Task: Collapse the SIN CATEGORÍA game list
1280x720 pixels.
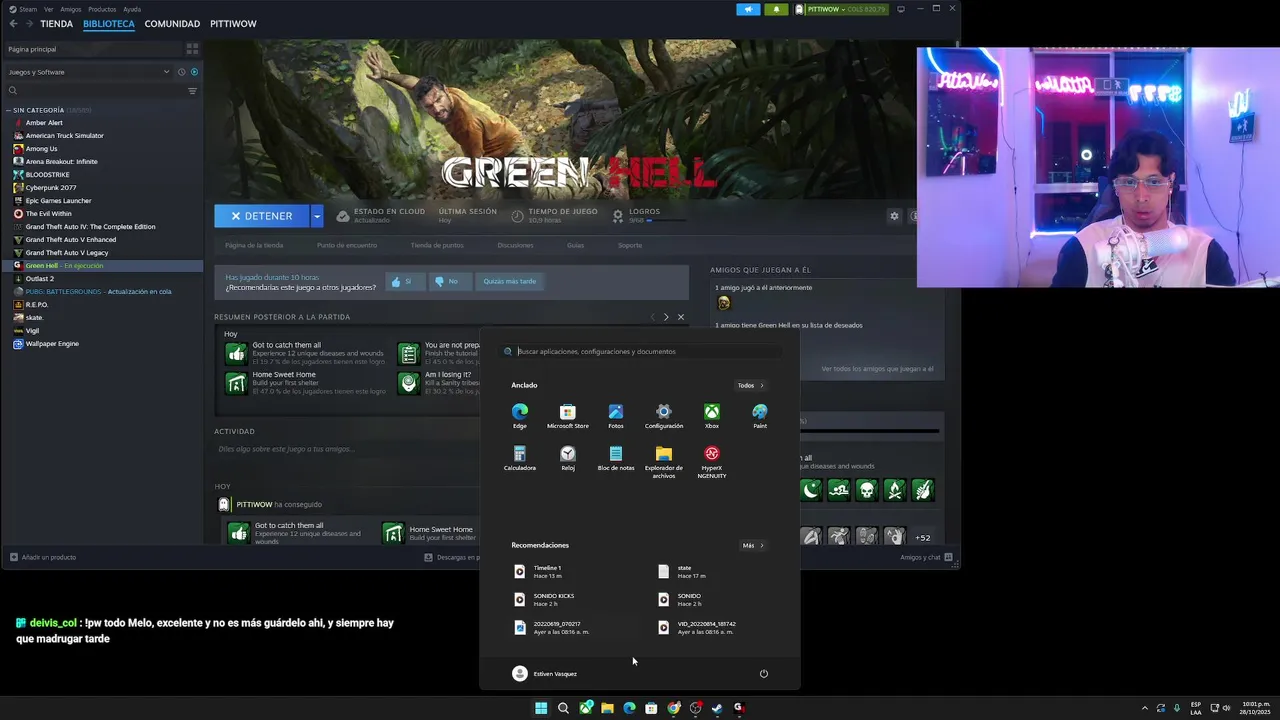Action: coord(9,110)
